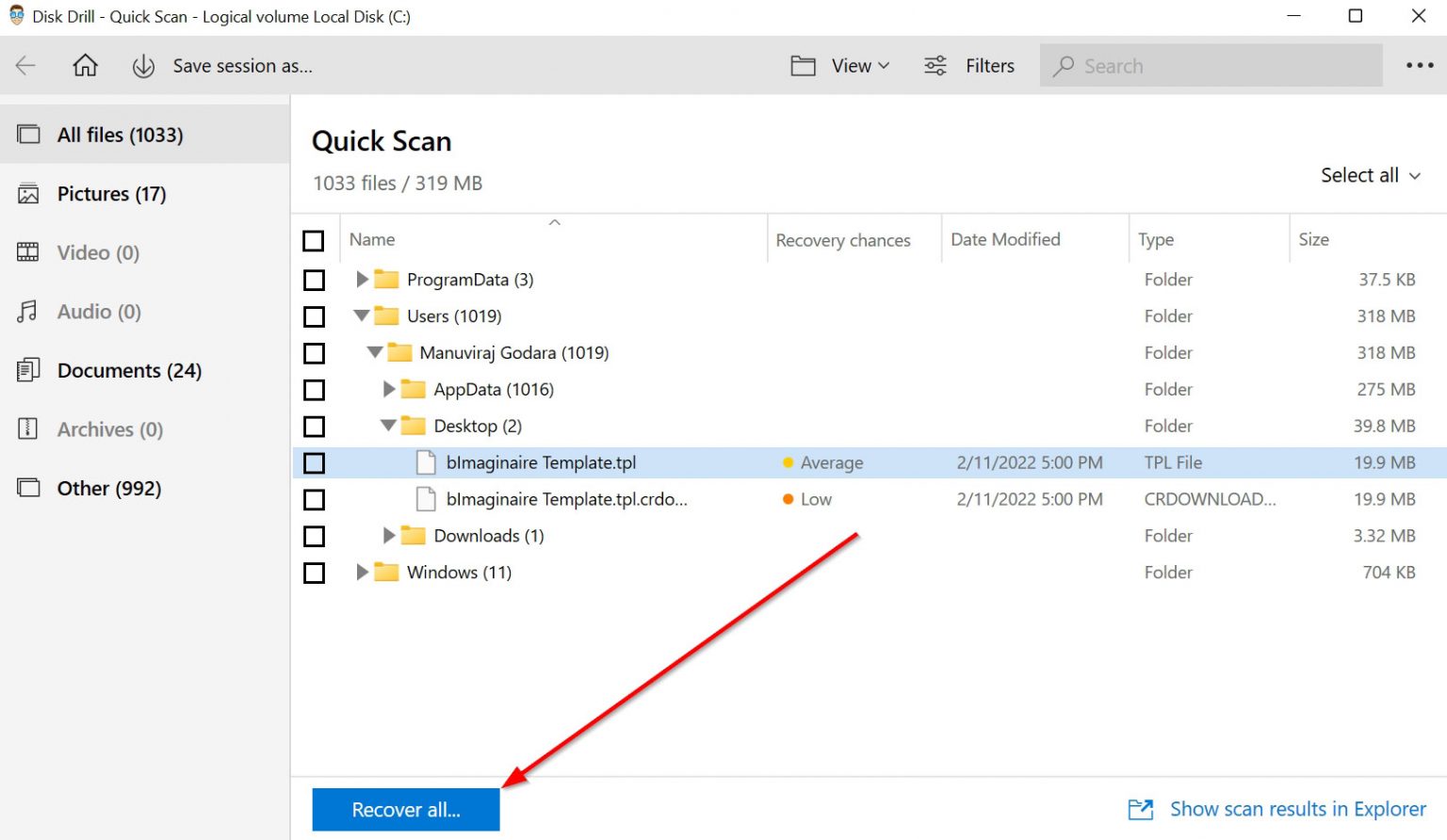The image size is (1447, 840).
Task: Click Save session as
Action: [x=242, y=66]
